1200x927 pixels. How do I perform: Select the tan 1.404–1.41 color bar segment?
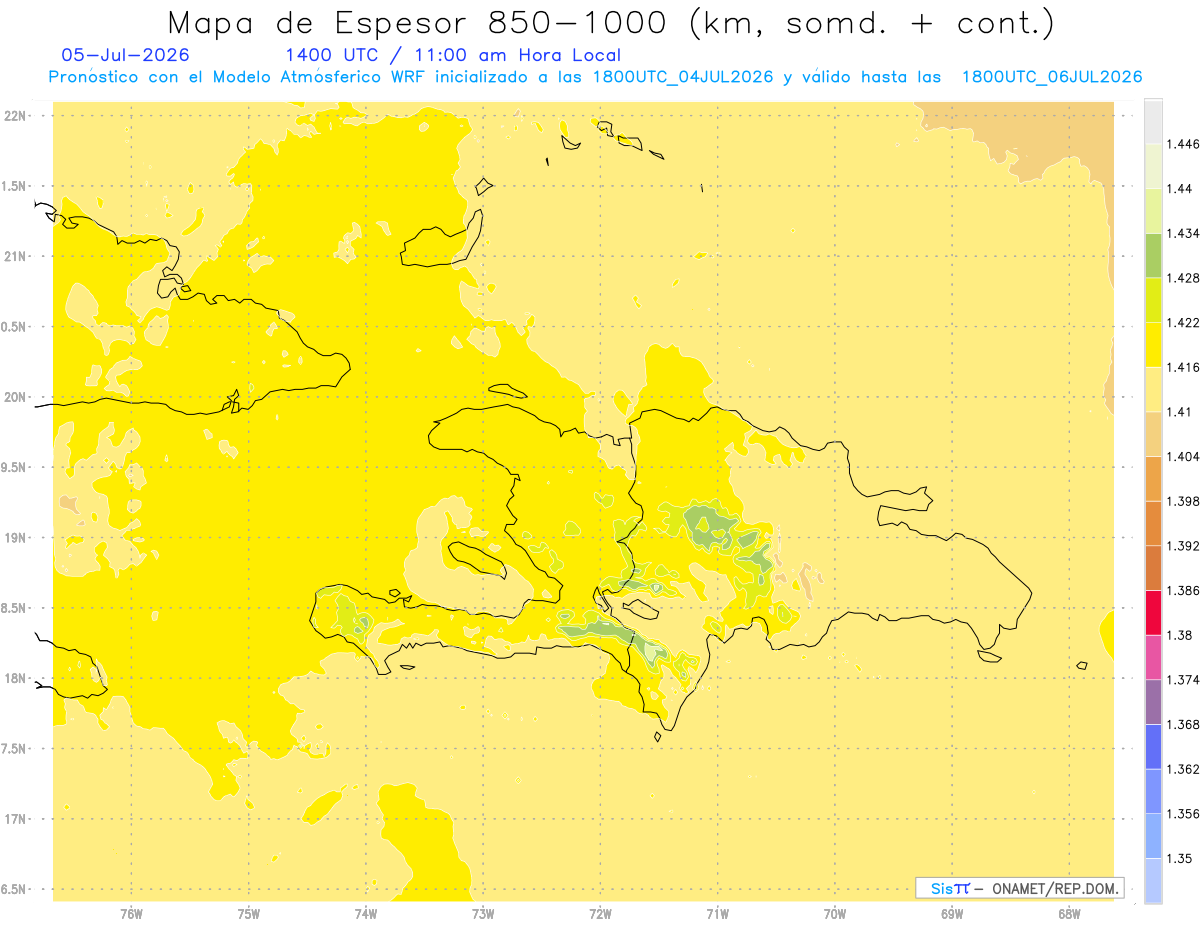1153,434
